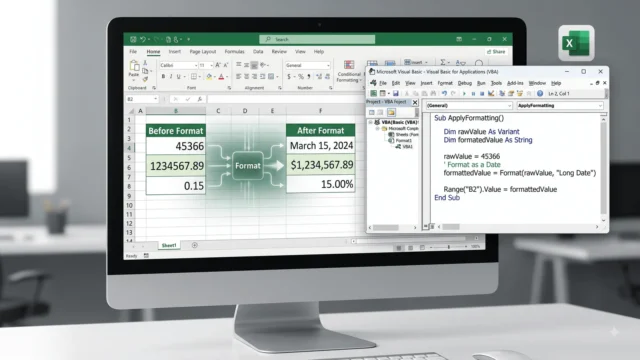
Task: Open the Insert ribbon tab in Excel
Action: (175, 52)
